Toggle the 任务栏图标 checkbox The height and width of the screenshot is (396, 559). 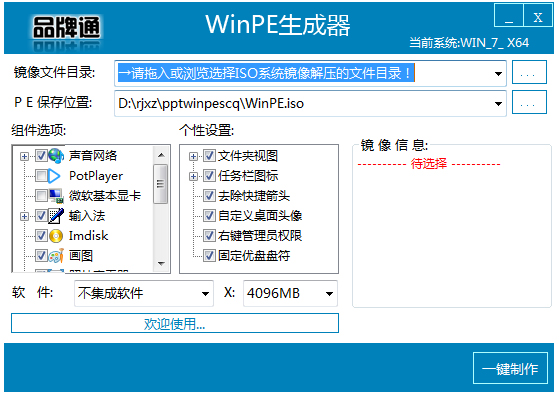coord(209,176)
